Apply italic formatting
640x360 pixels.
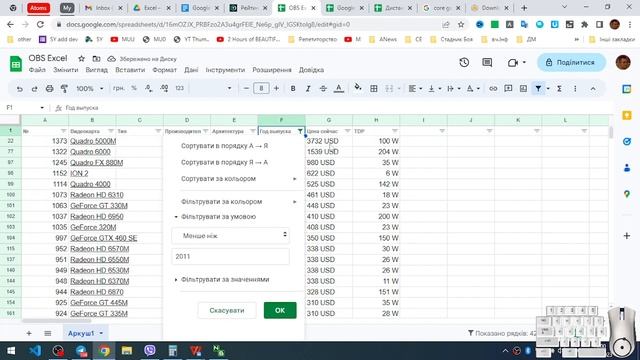308,89
